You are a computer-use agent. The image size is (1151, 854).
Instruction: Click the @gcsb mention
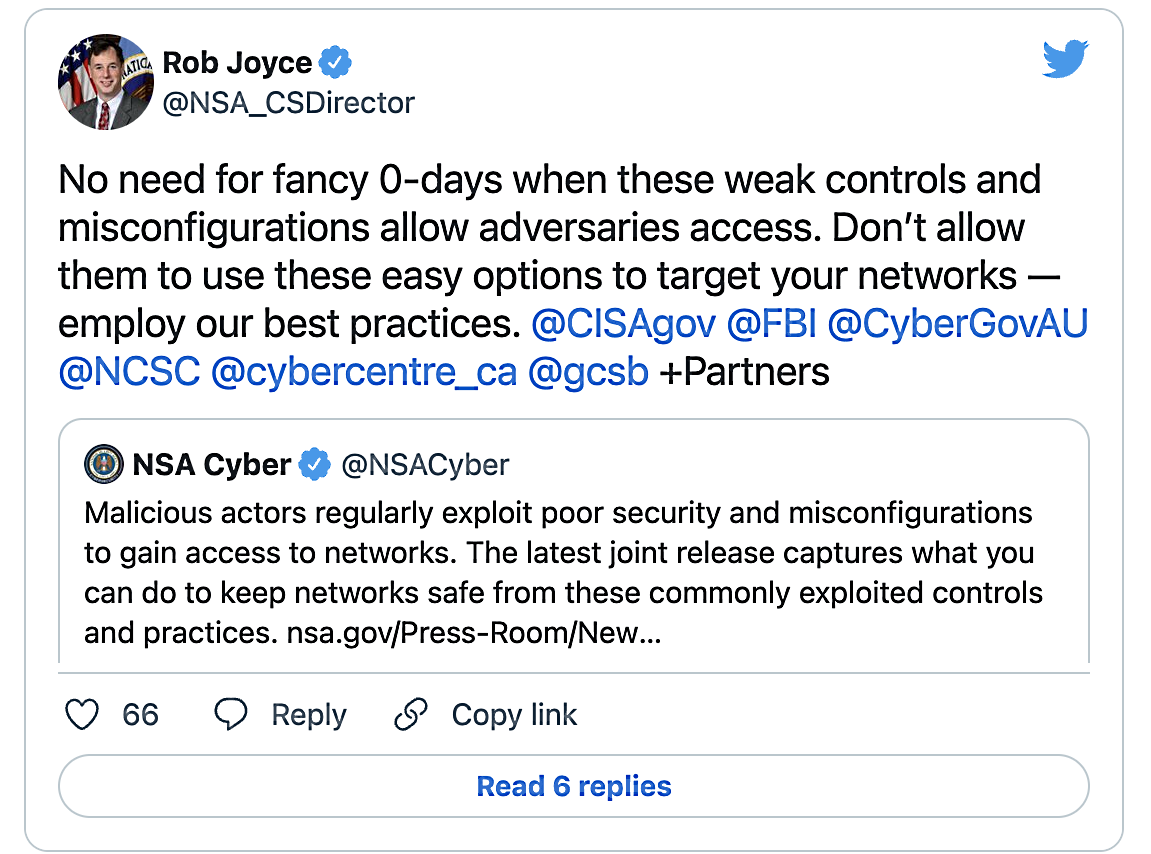point(590,371)
